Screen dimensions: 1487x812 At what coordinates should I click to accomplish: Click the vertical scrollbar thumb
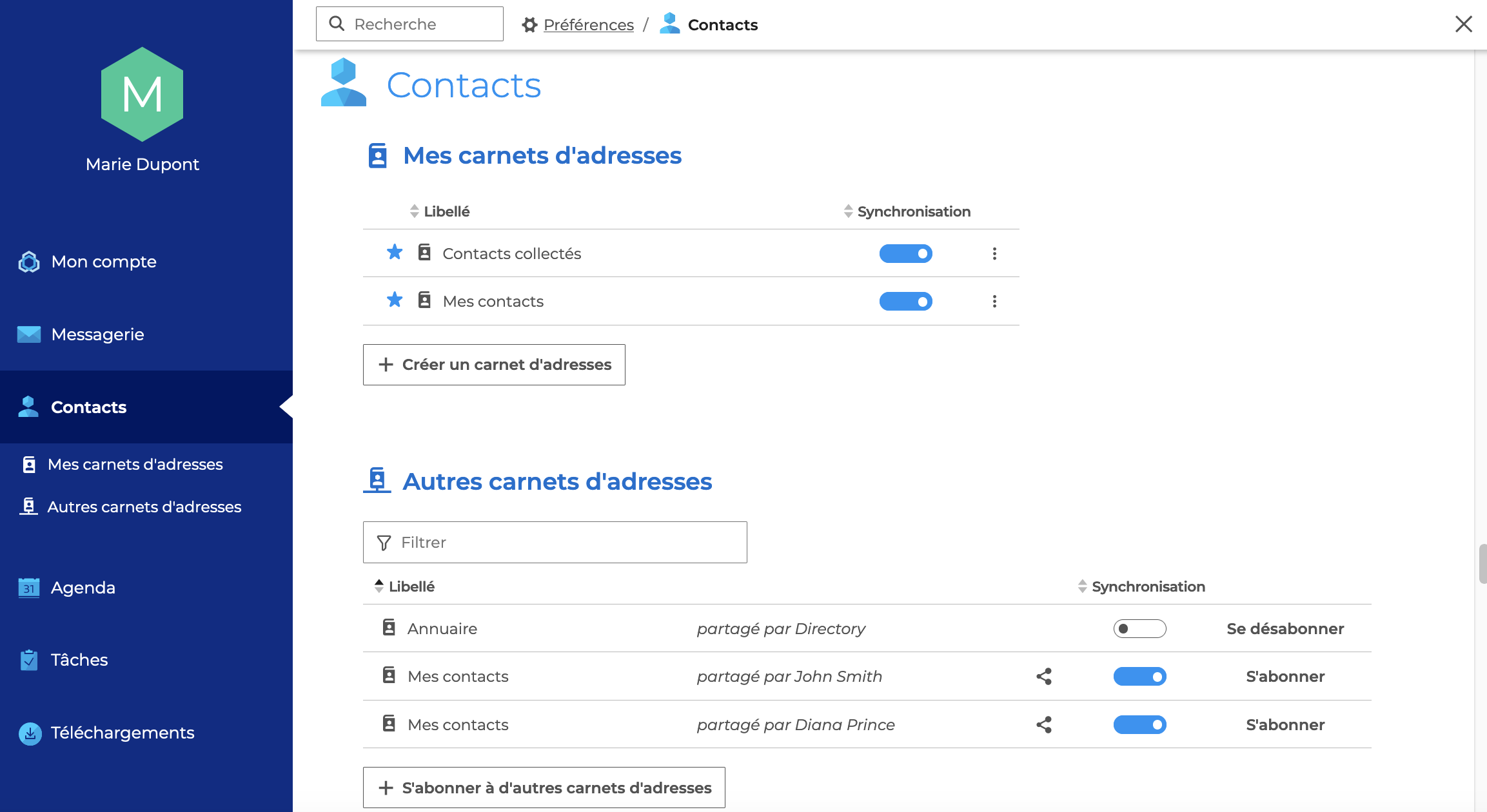pyautogui.click(x=1482, y=564)
